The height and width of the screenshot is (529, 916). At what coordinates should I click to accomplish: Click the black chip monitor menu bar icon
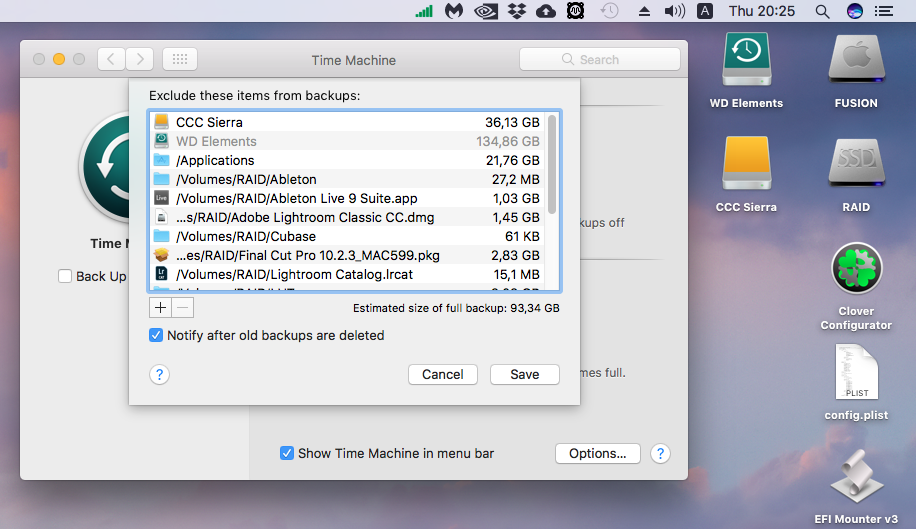coord(575,11)
